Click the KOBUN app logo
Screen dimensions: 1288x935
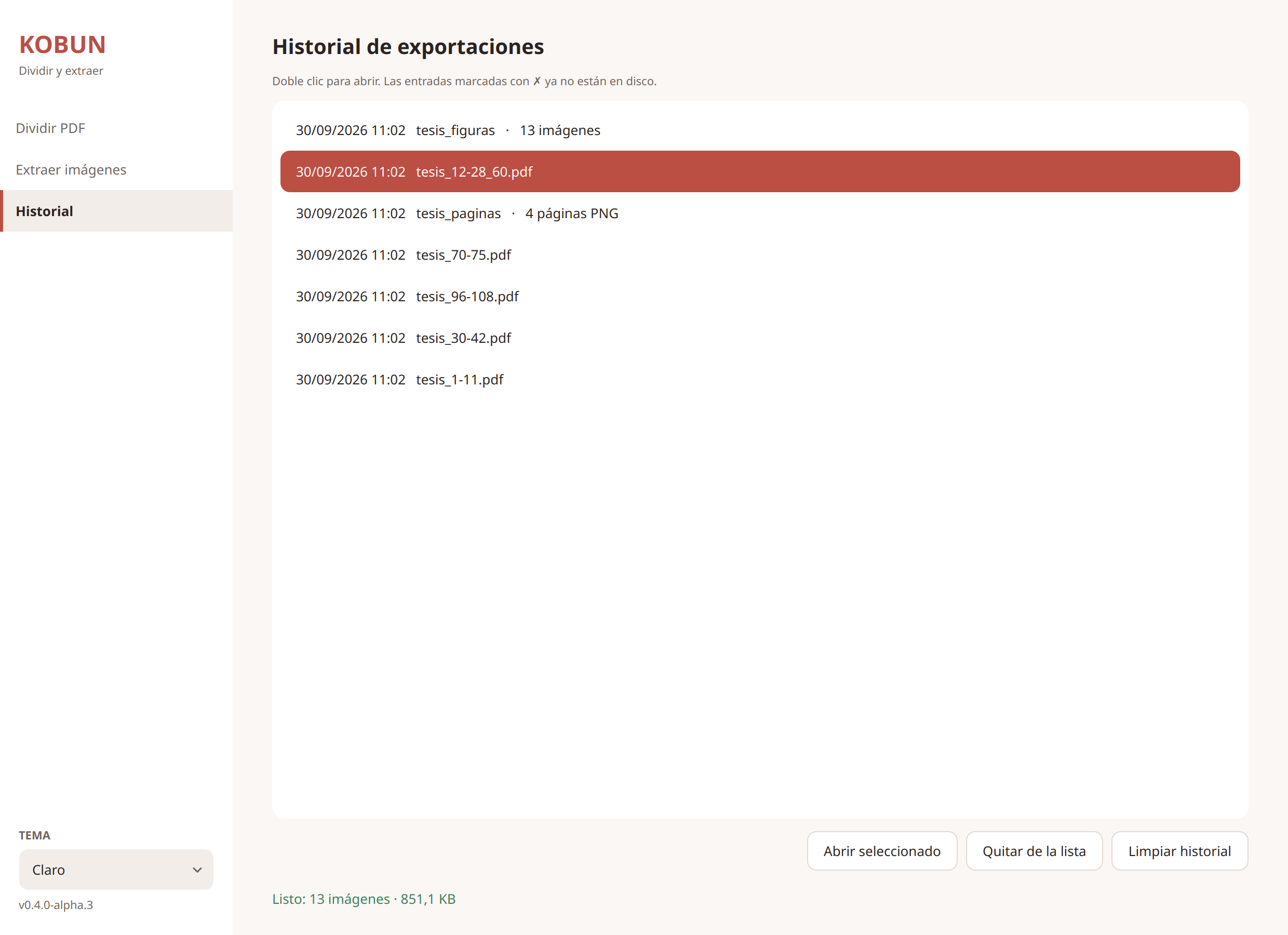tap(62, 45)
